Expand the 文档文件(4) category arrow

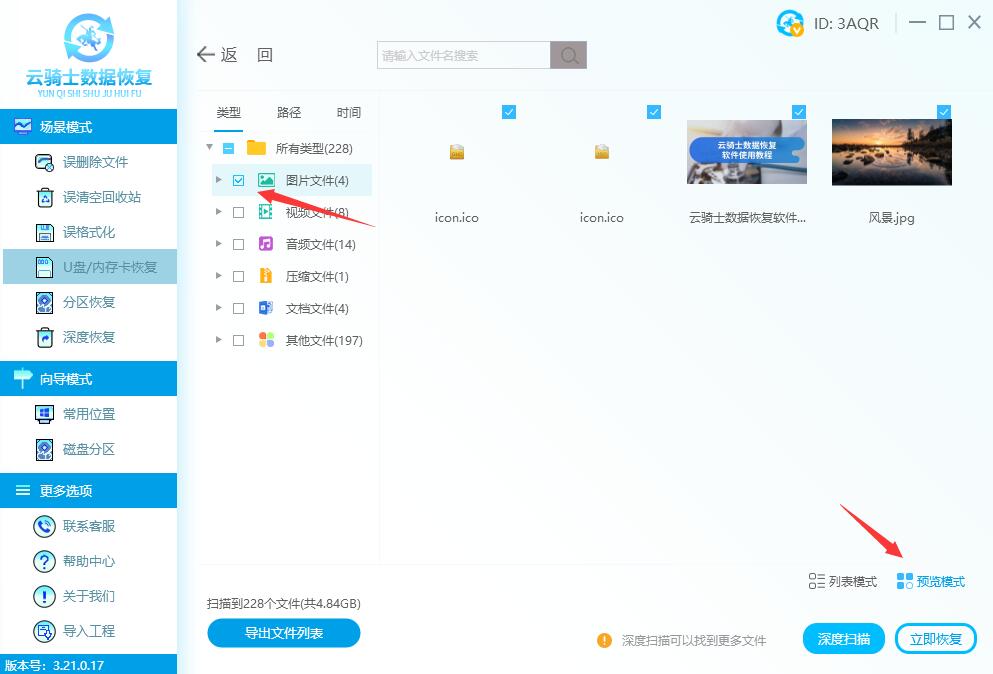point(219,308)
